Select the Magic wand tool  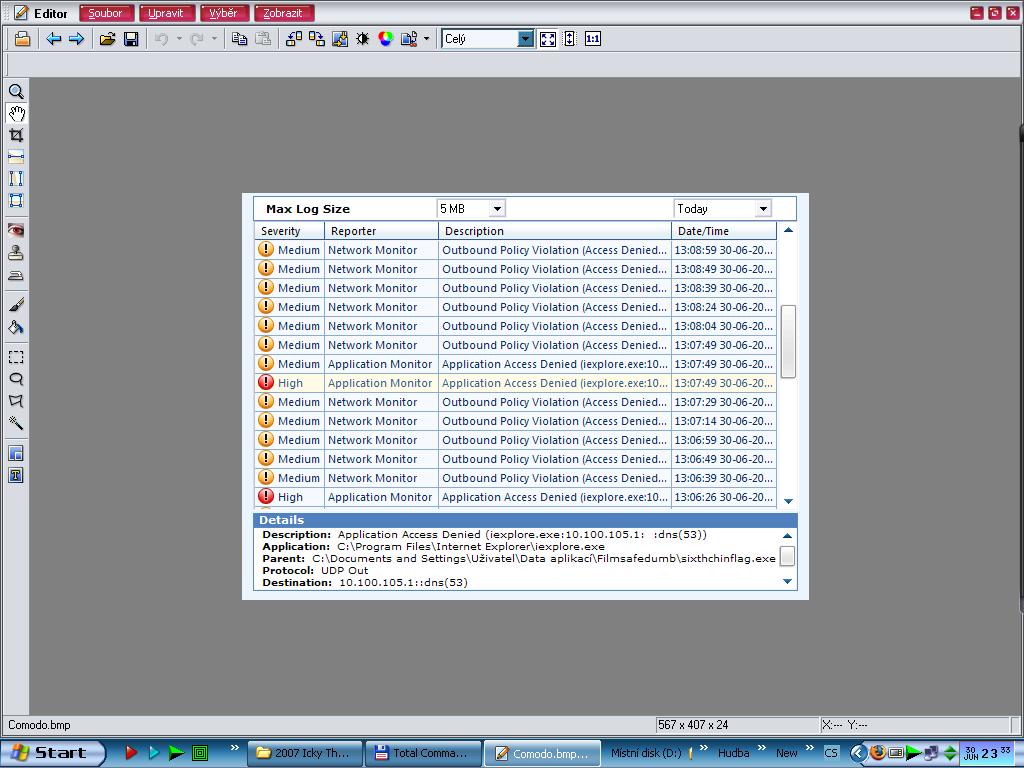point(16,423)
